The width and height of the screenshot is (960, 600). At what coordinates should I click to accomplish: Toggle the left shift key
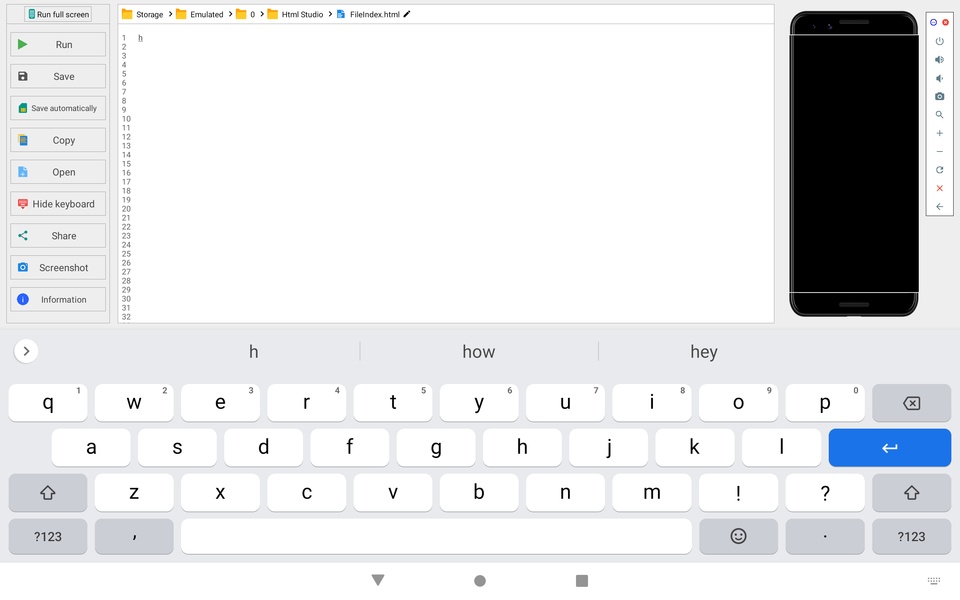(x=48, y=492)
